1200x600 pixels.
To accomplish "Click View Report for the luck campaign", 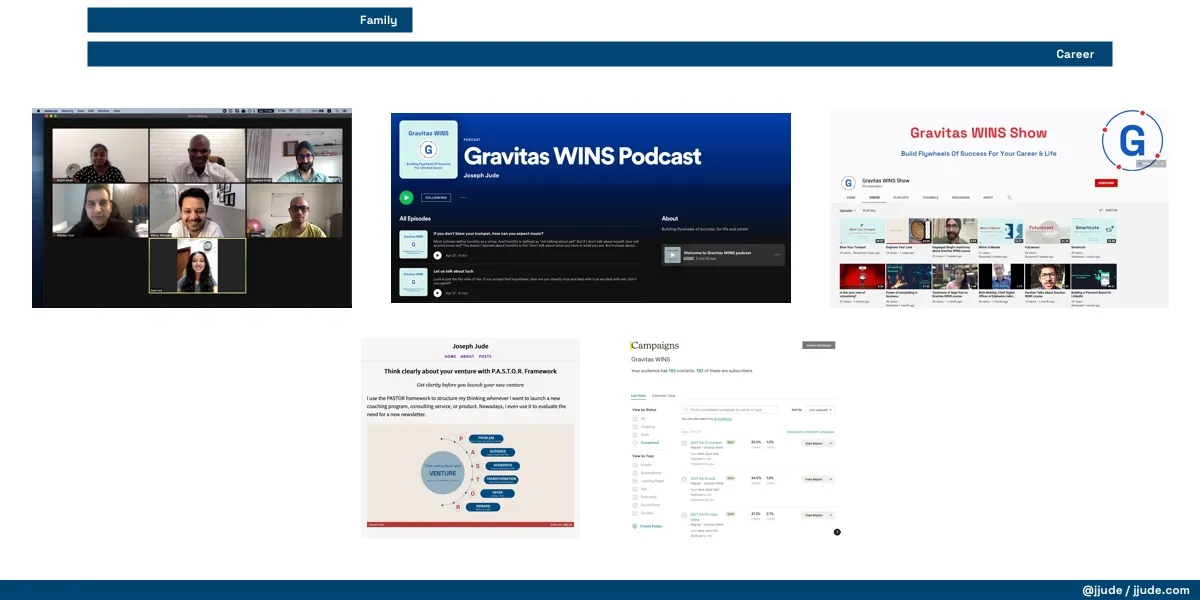I will click(814, 479).
